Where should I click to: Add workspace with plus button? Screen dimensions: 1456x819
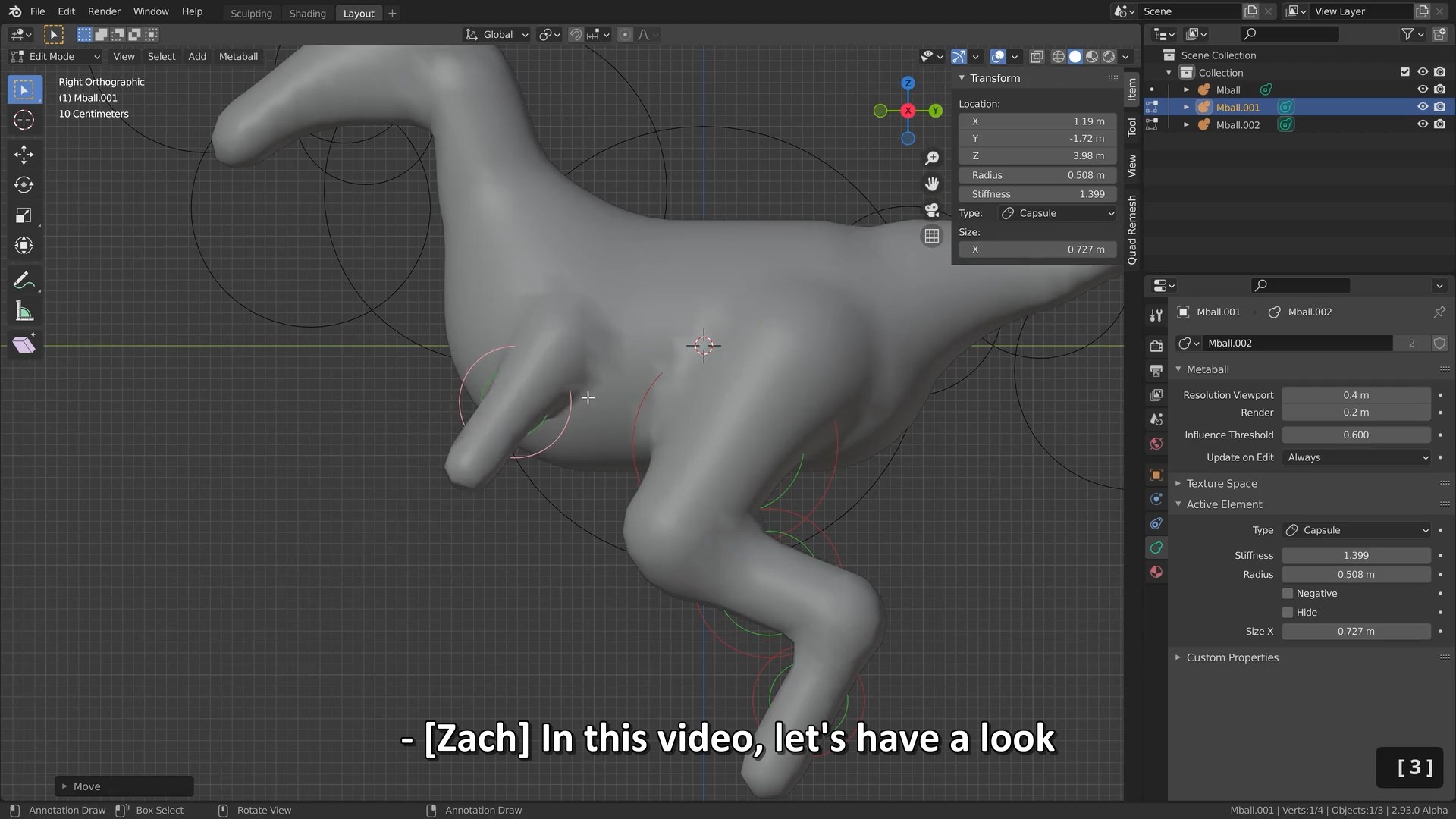coord(392,13)
